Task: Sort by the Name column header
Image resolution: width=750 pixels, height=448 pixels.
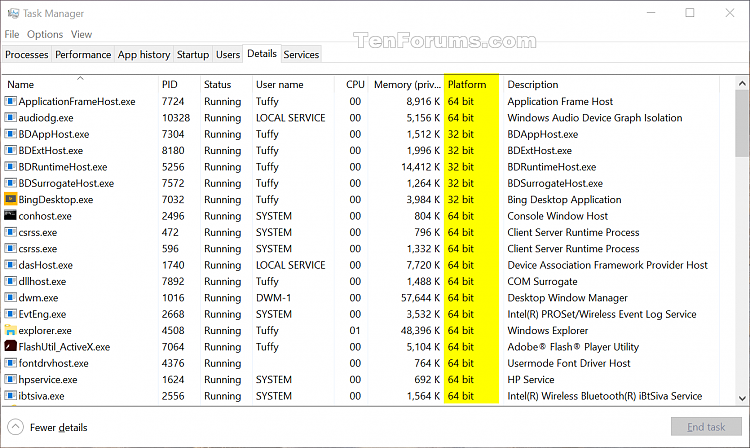Action: [x=80, y=84]
